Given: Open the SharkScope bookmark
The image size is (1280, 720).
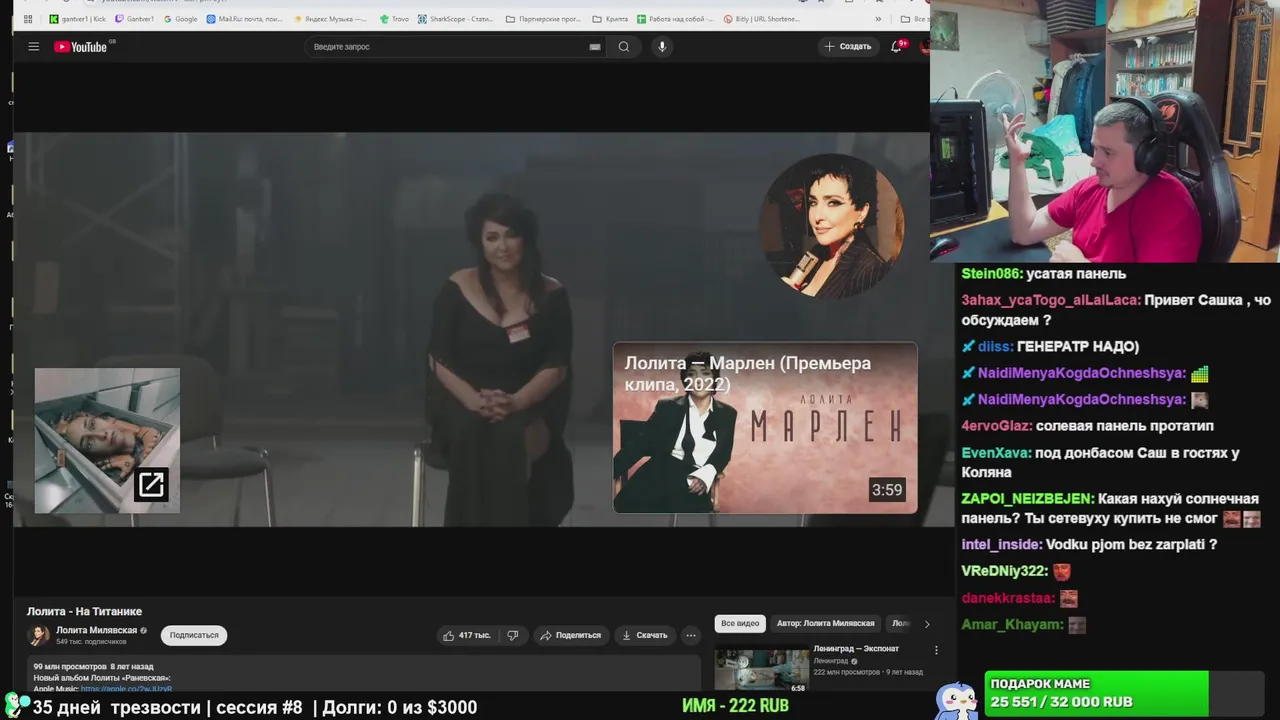Looking at the screenshot, I should [x=455, y=19].
